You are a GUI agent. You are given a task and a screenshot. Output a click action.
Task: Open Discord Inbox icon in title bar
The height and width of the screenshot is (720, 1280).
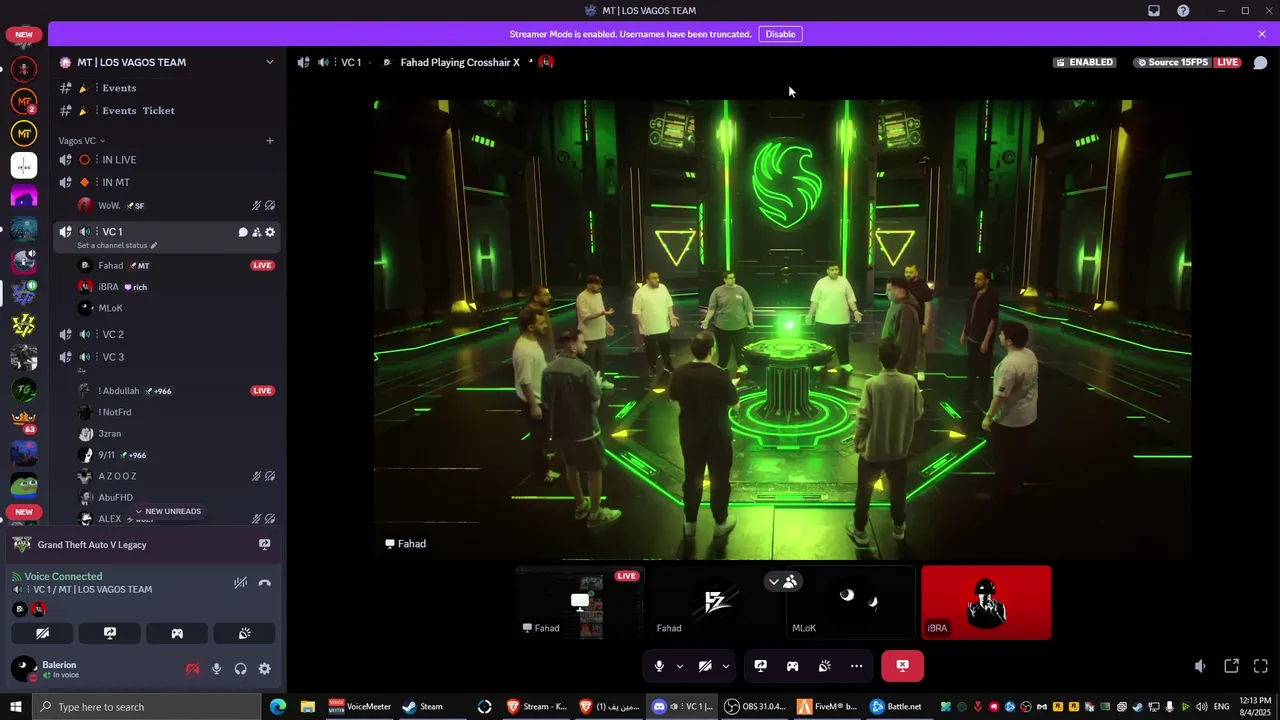pos(1154,10)
